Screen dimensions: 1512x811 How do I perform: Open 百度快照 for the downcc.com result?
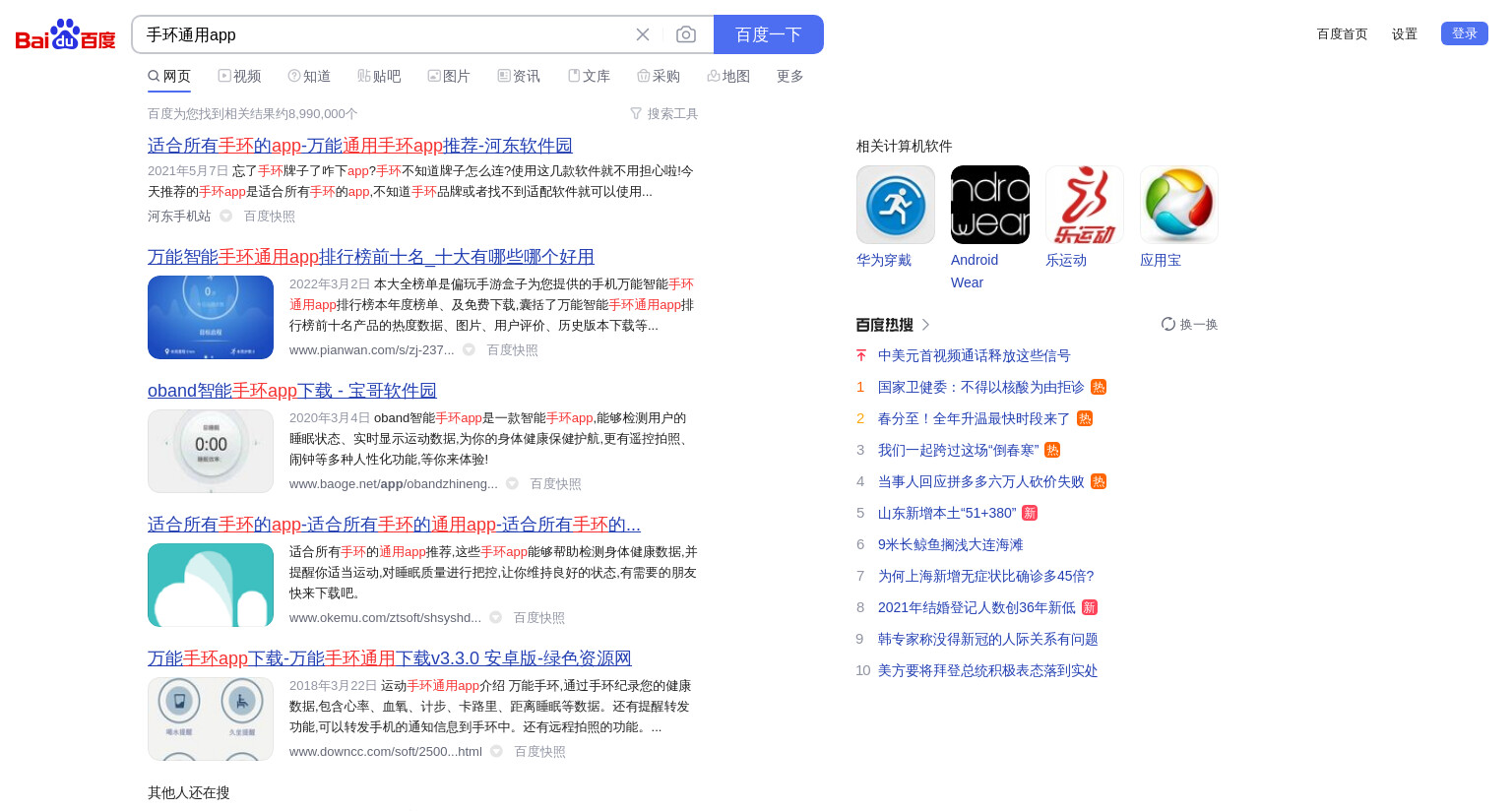(x=540, y=752)
